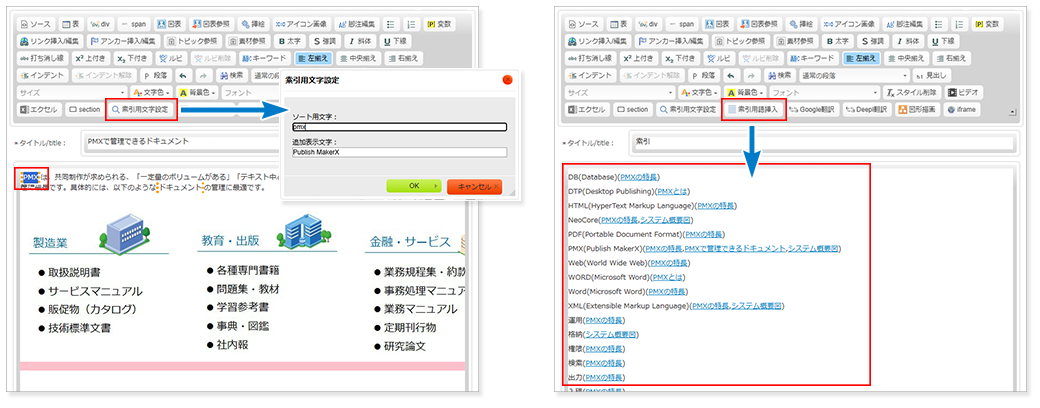Open システム概要図 link on the 格納 row
Image resolution: width=1040 pixels, height=408 pixels.
click(x=611, y=334)
